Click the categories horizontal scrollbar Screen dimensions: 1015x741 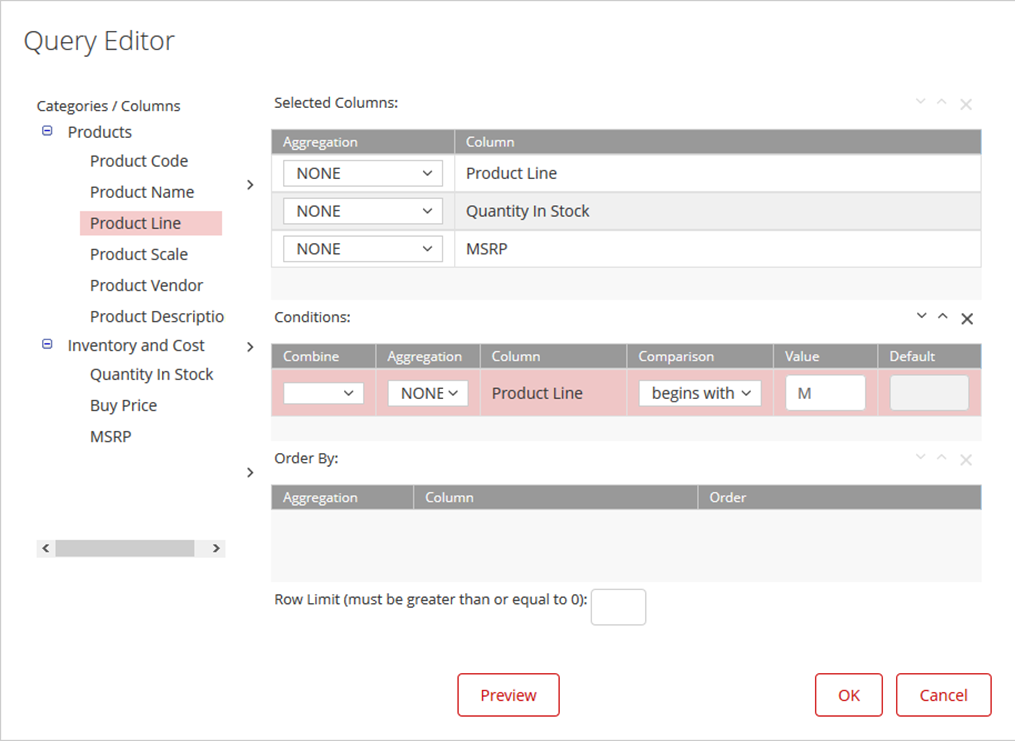tap(125, 548)
